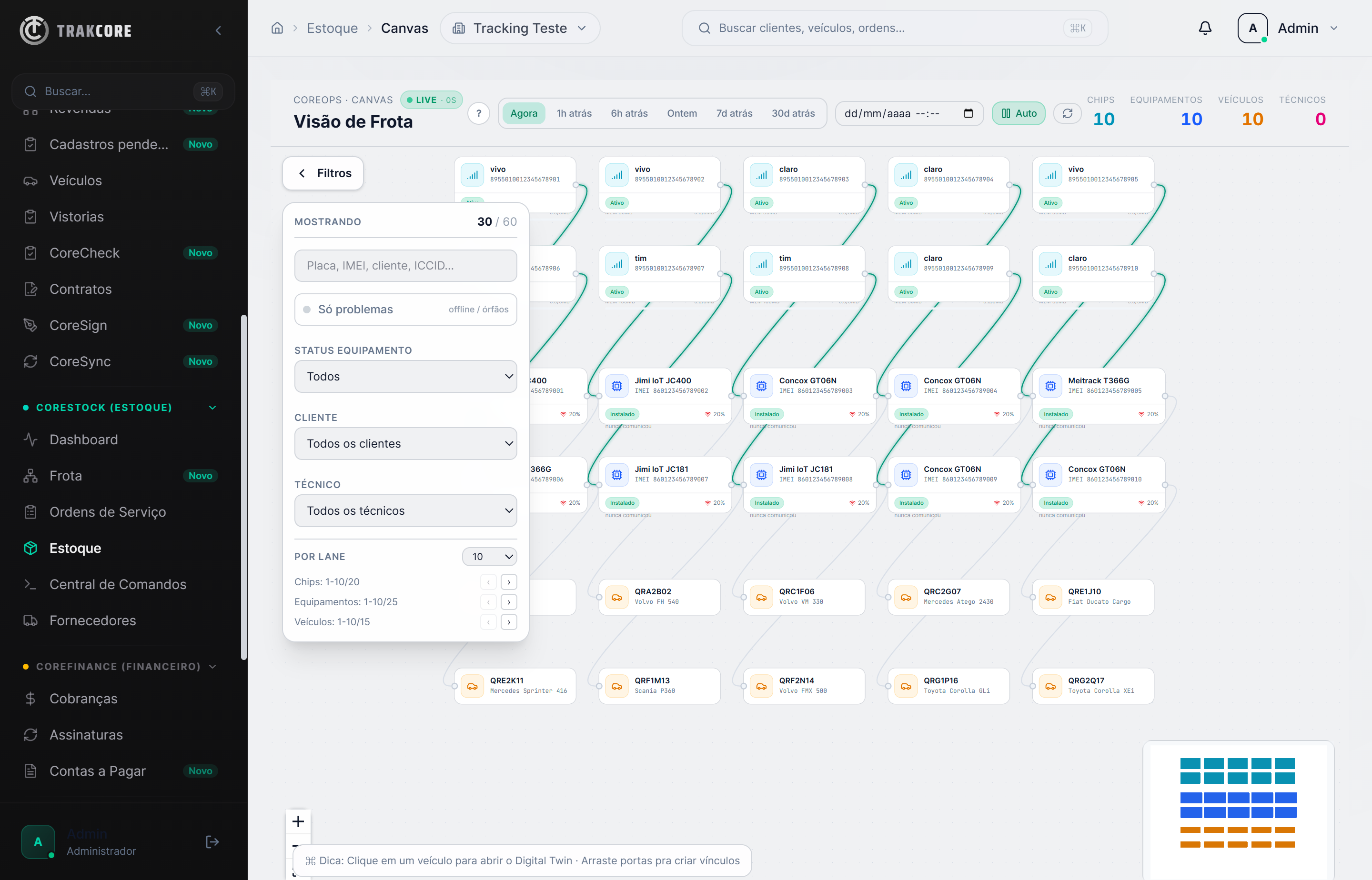
Task: Toggle the LIVE status badge
Action: (x=432, y=100)
